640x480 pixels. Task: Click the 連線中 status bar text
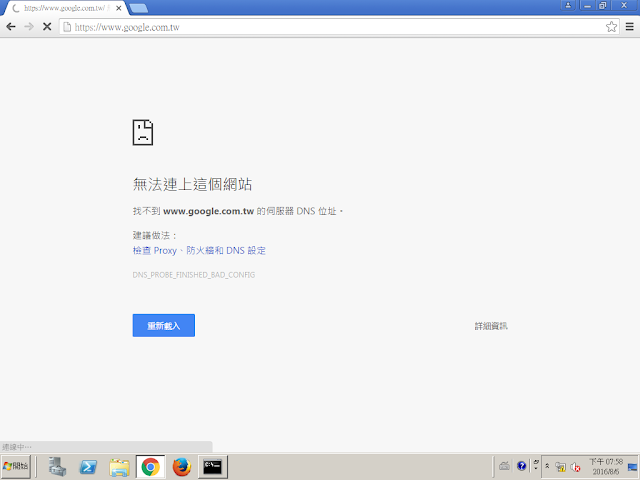click(17, 447)
